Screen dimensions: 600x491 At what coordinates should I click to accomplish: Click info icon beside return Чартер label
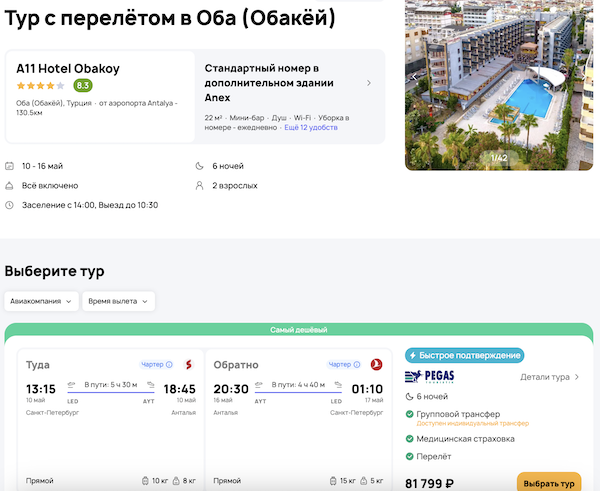pos(359,364)
